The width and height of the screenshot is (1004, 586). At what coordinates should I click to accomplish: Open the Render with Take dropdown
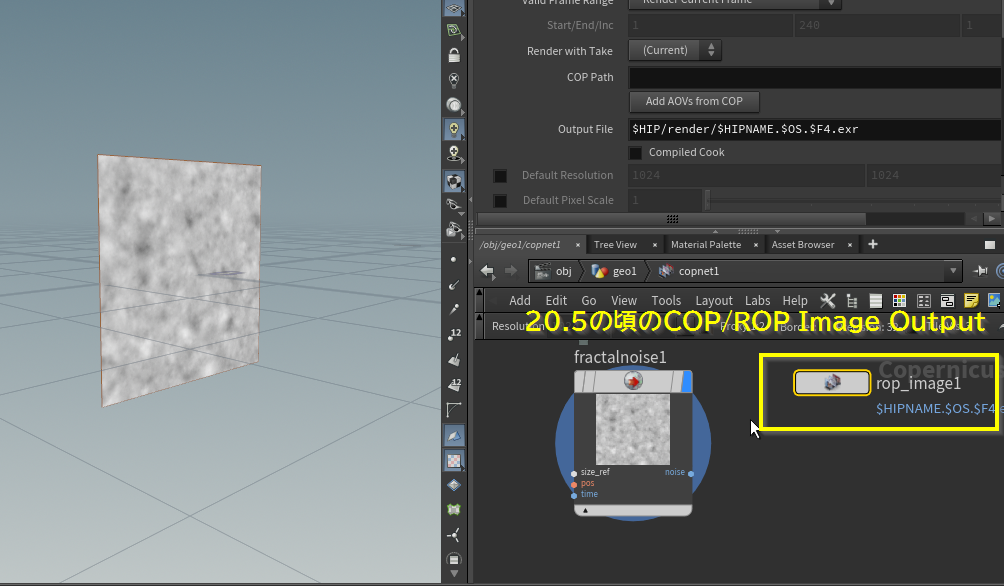click(x=675, y=50)
